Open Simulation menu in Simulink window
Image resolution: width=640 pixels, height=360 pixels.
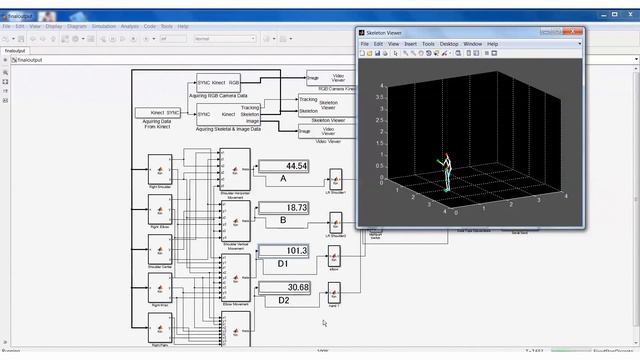point(104,27)
